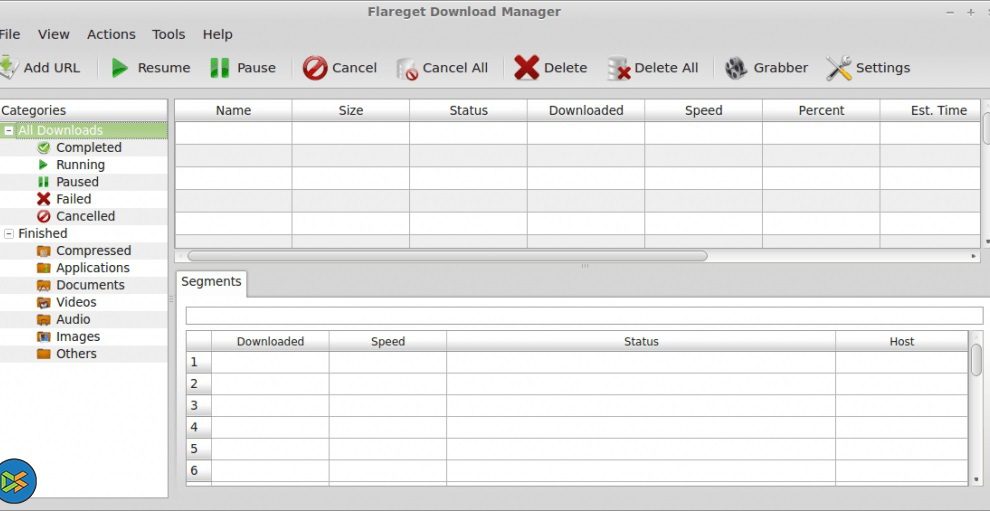The image size is (990, 511).
Task: Click the horizontal scrollbar under downloads table
Action: [447, 256]
